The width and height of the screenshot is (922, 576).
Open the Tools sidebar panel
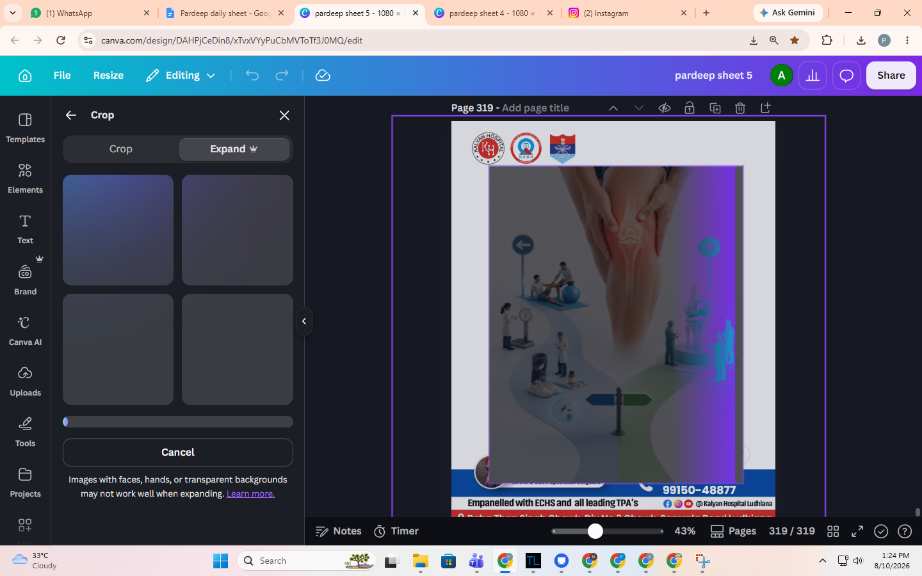click(x=25, y=431)
